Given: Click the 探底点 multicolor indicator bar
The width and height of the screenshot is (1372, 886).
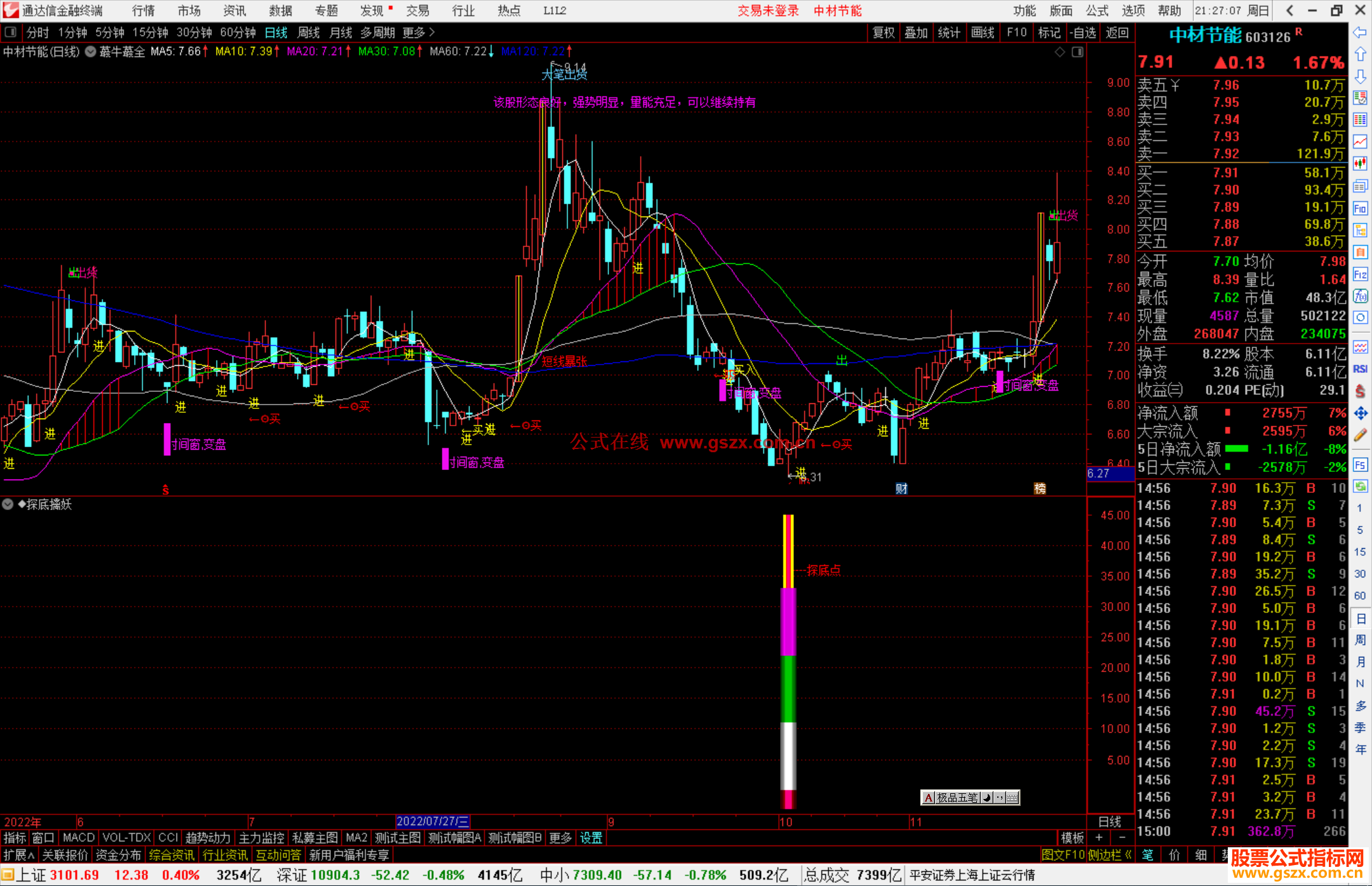Looking at the screenshot, I should point(788,661).
